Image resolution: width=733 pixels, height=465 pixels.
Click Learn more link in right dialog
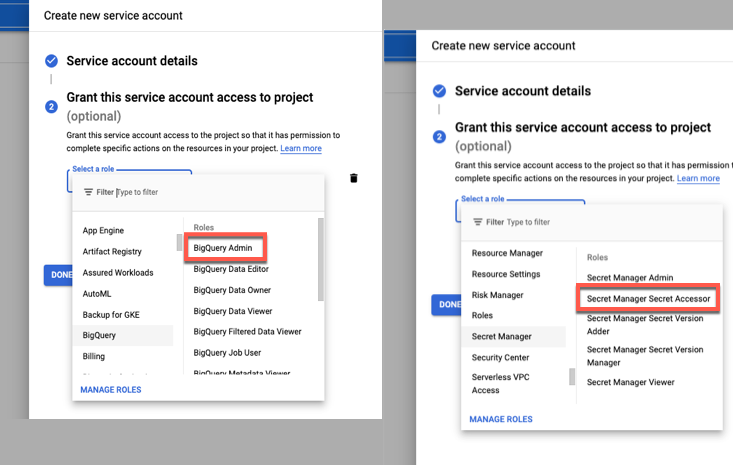[x=698, y=178]
